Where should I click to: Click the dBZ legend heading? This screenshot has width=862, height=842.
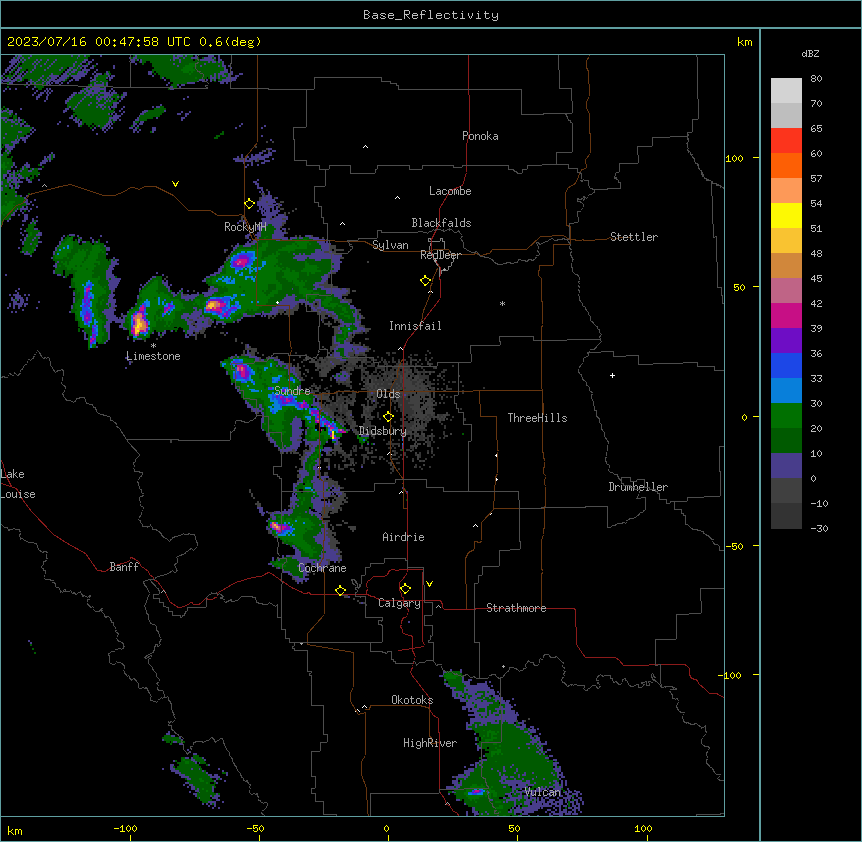coord(810,54)
